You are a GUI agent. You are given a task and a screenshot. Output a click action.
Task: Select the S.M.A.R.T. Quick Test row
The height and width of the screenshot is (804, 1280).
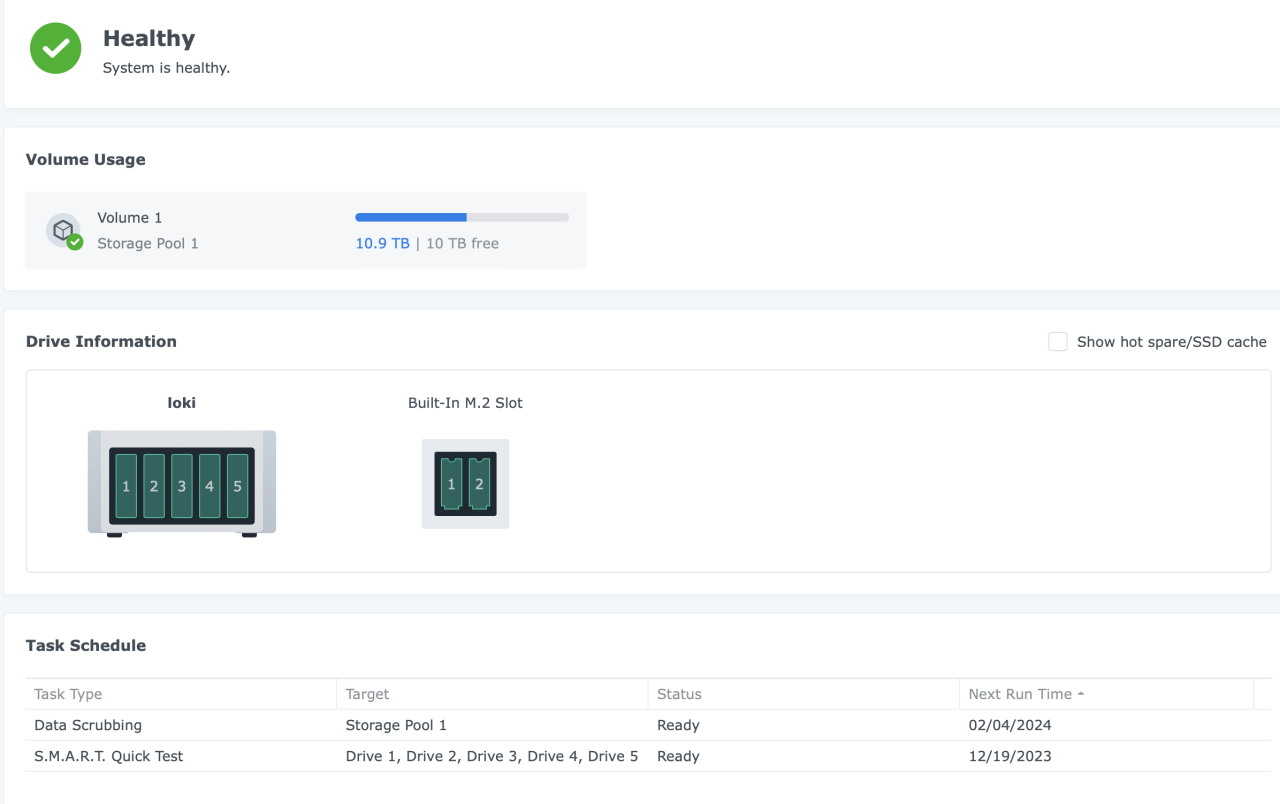(x=649, y=756)
